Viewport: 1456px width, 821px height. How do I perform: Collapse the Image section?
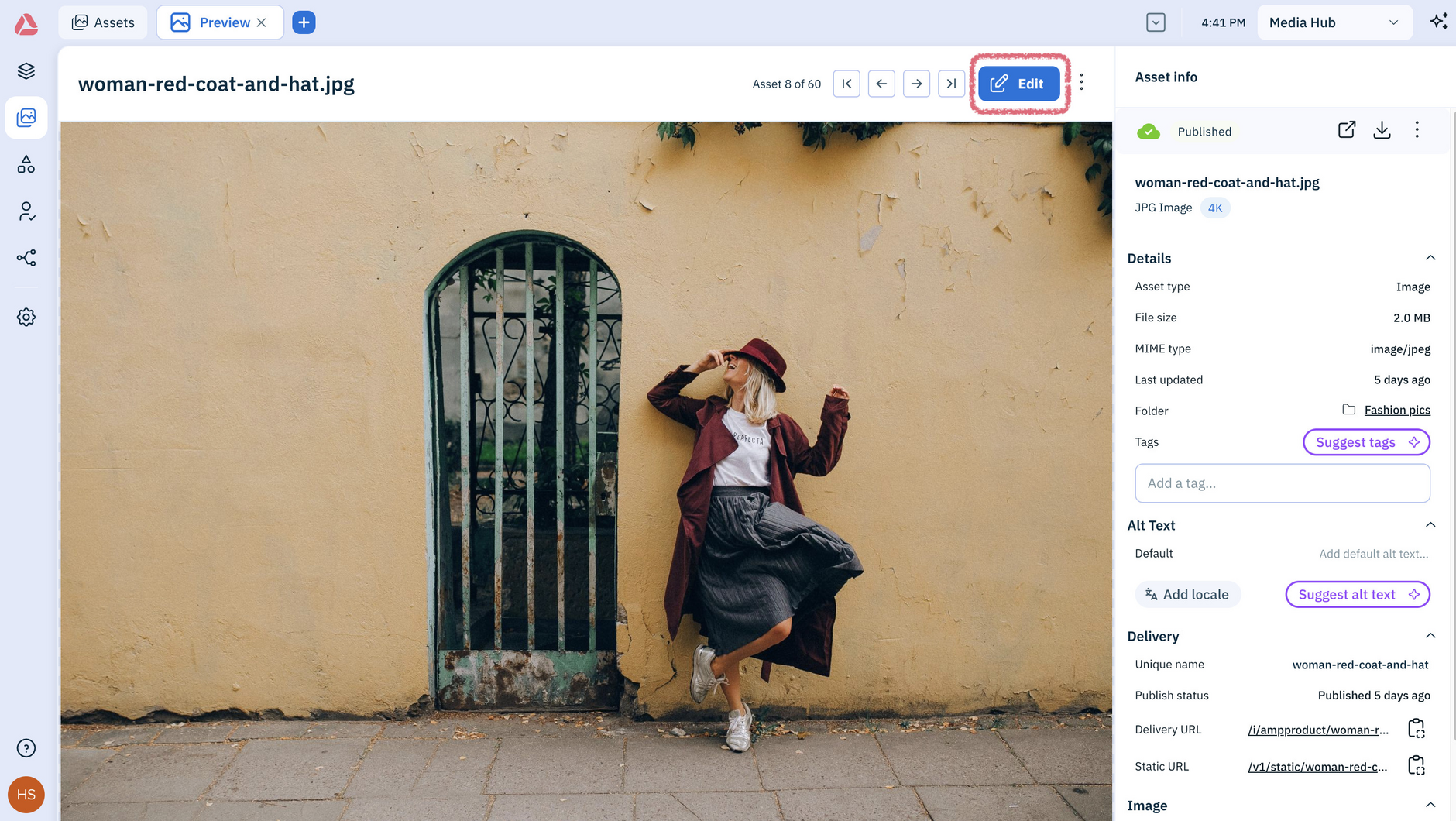click(x=1430, y=806)
